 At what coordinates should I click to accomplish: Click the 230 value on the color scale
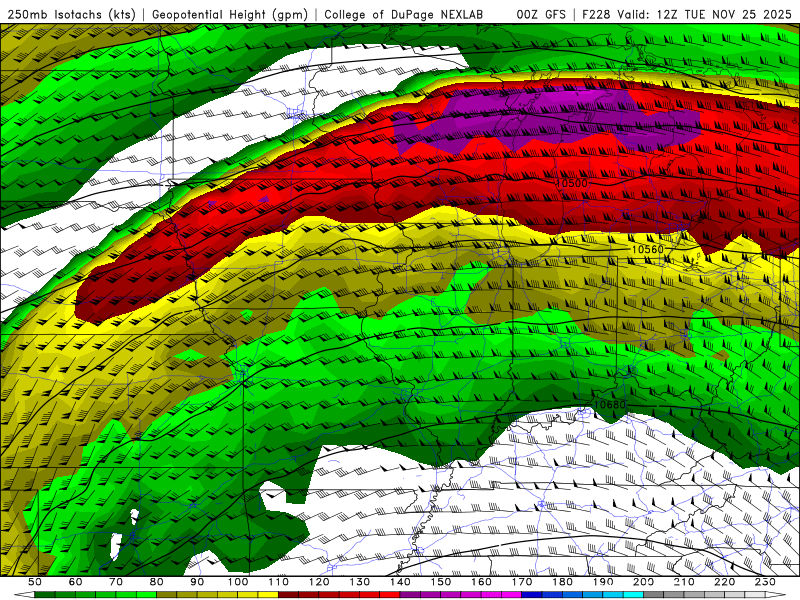[x=765, y=582]
